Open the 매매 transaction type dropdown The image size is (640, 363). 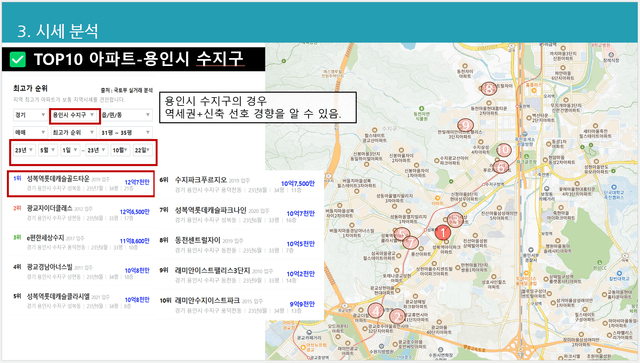coord(29,132)
